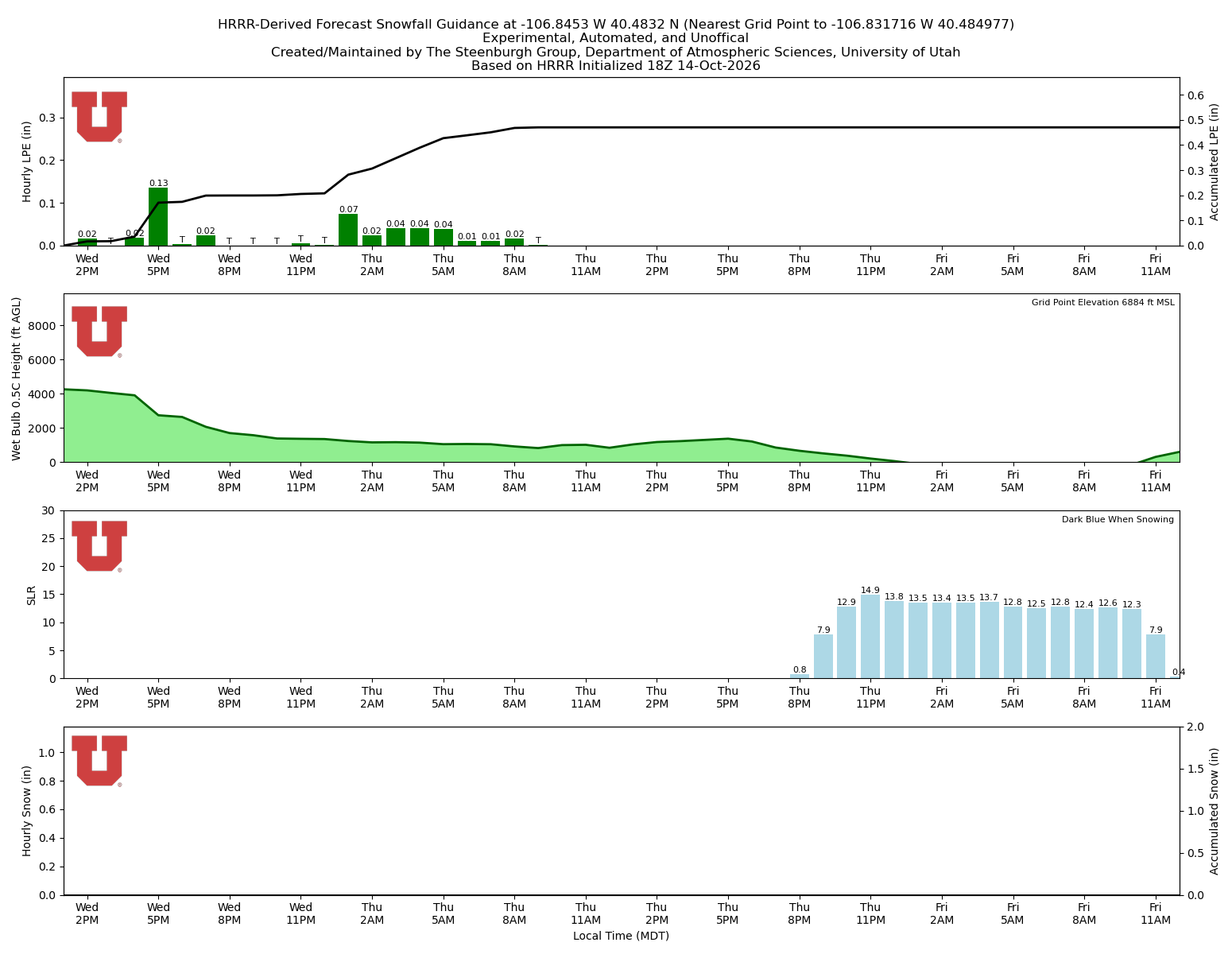Click the 0.8 SLR value label

pos(800,669)
